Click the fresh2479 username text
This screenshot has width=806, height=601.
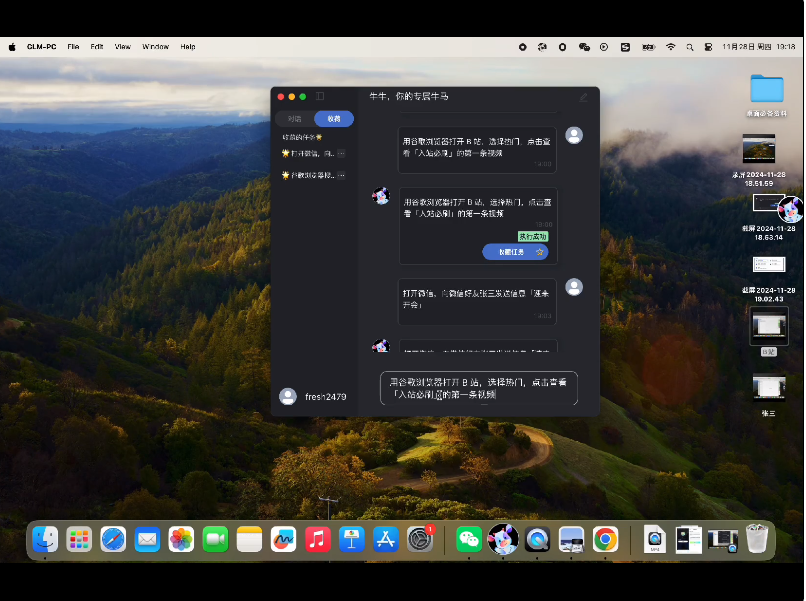coord(325,397)
